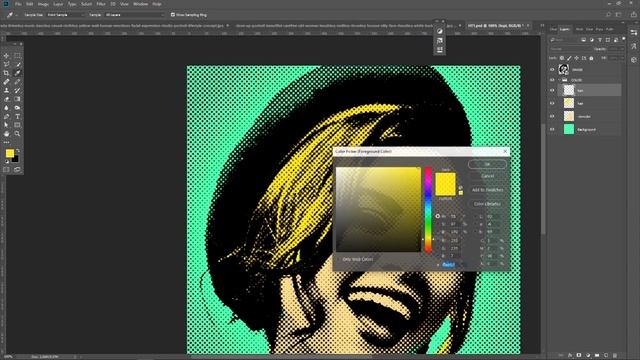Open Color Libraries from Color Picker
This screenshot has width=640, height=360.
(x=487, y=204)
